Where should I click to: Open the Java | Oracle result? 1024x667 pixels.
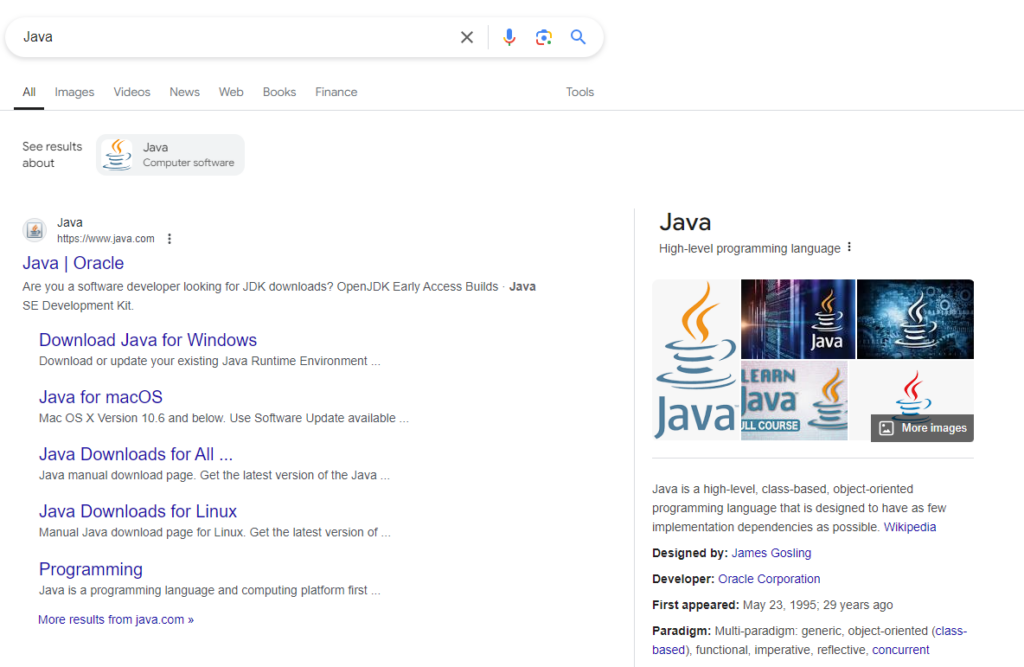(73, 263)
